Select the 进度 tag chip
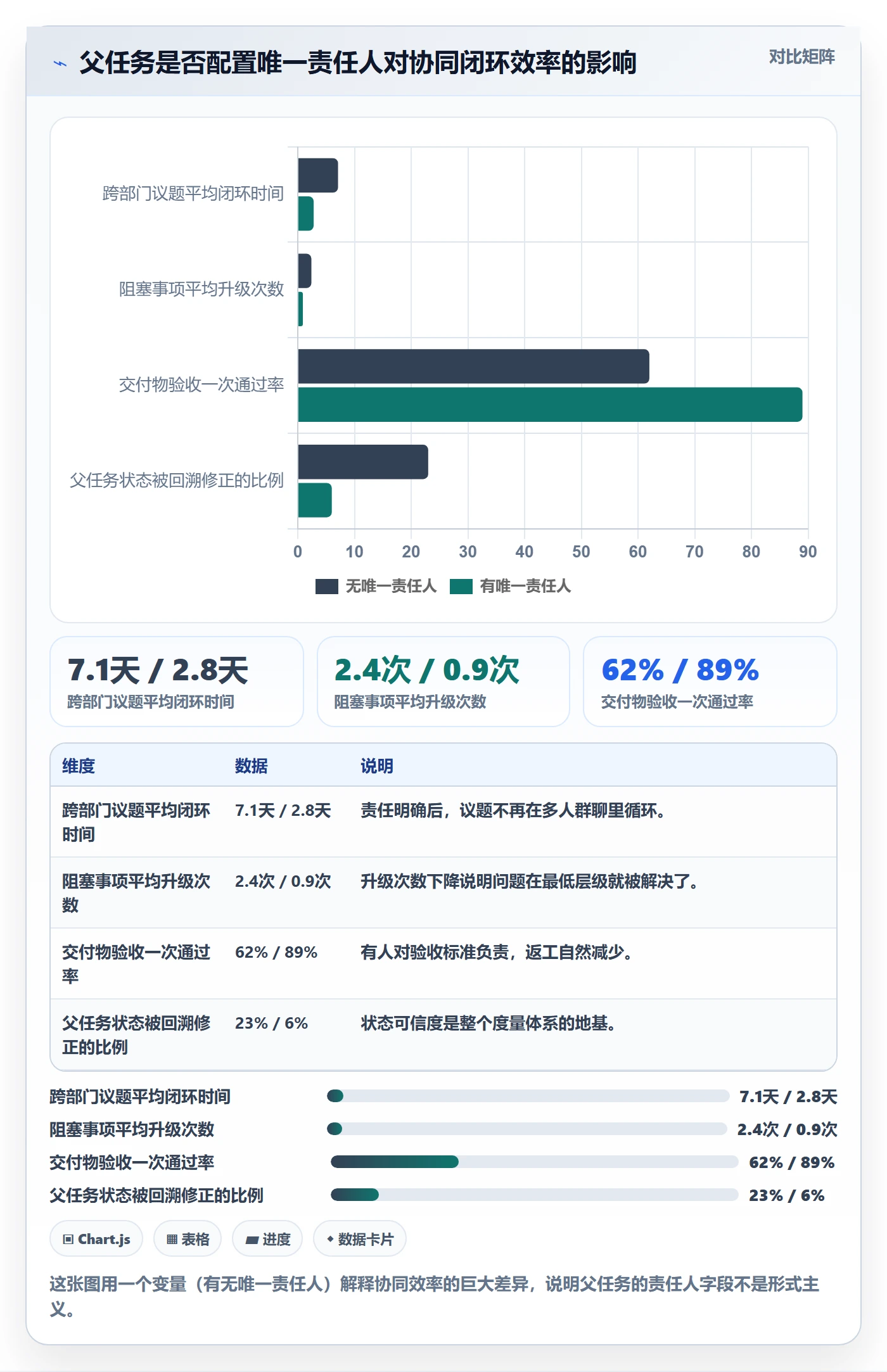Viewport: 887px width, 1372px height. [267, 1238]
